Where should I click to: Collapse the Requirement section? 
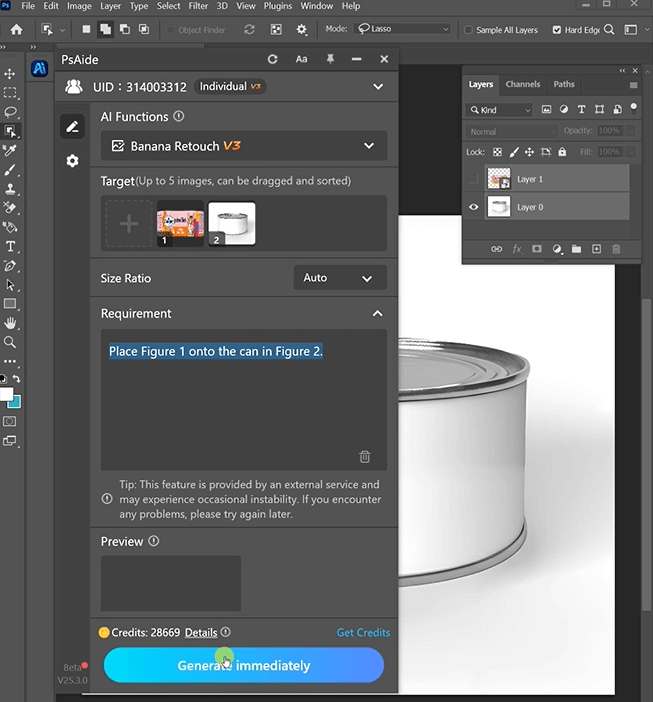[377, 313]
